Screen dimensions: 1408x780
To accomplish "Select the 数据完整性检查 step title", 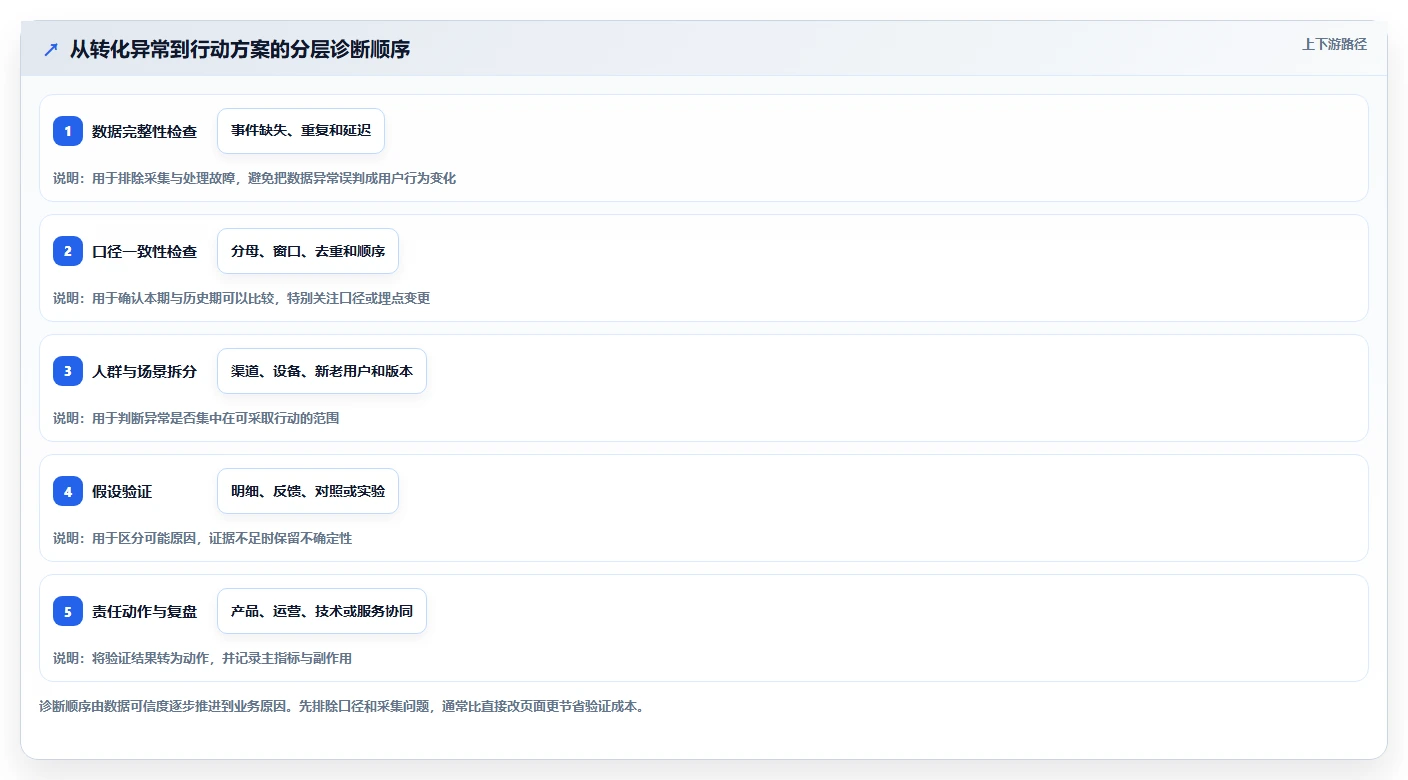I will (x=145, y=131).
